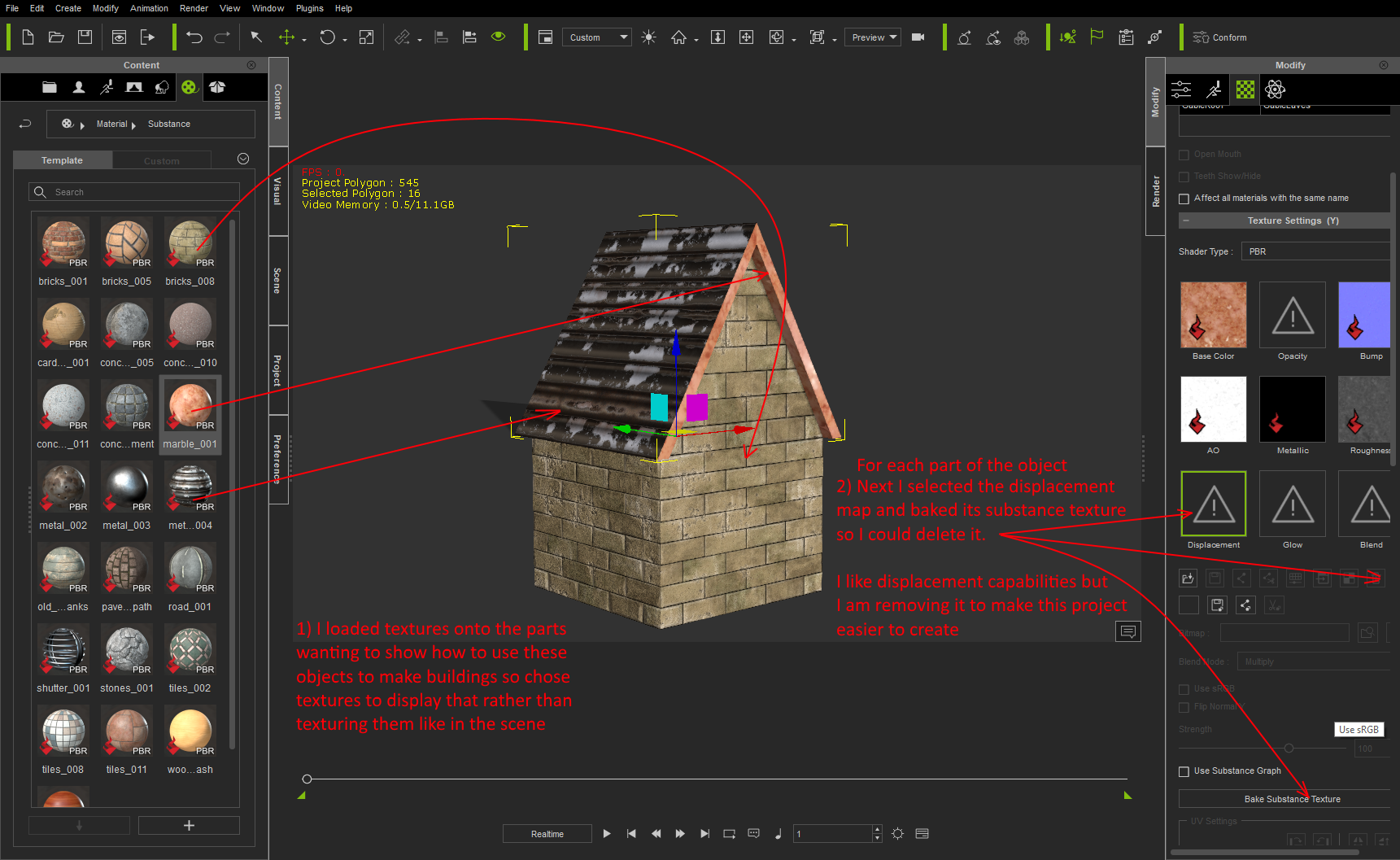Click the Load texture icon below channels
Viewport: 1400px width, 860px height.
(x=1188, y=578)
